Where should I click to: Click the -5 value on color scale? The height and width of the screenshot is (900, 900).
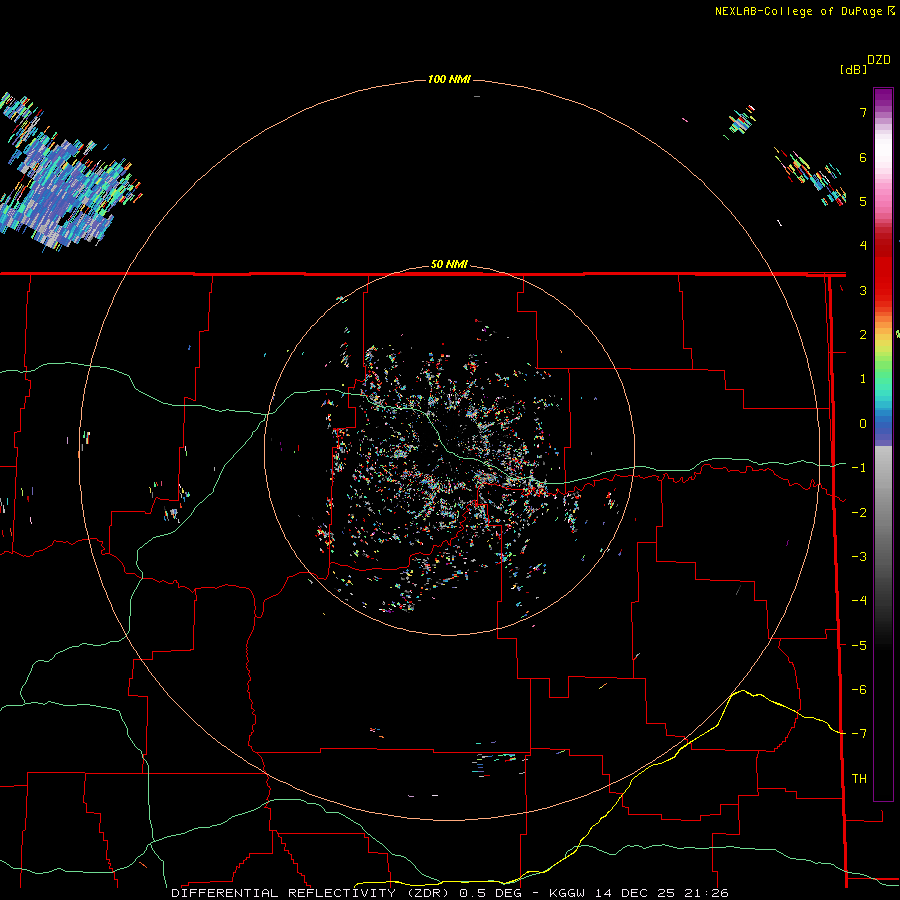point(859,646)
